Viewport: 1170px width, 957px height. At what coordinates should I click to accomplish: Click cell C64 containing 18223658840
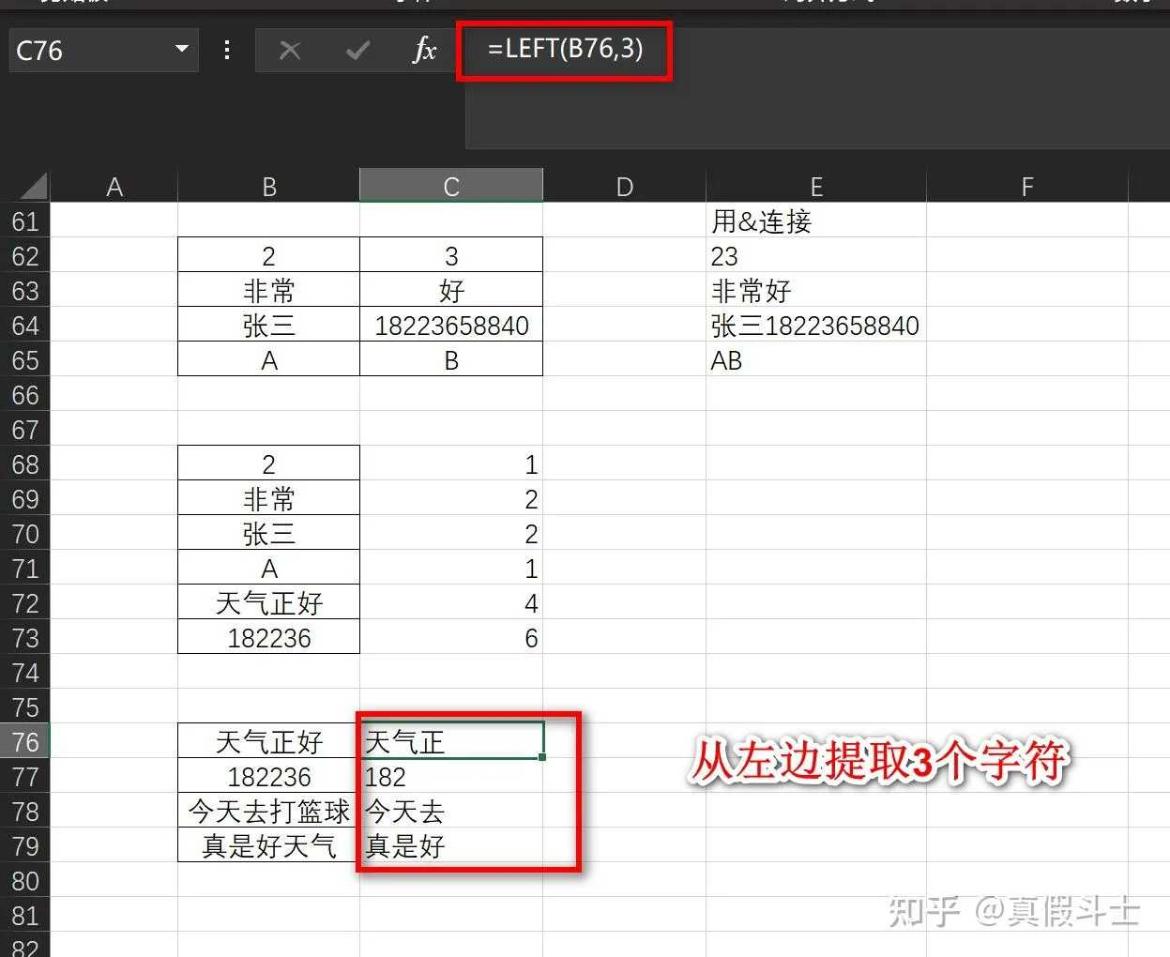451,325
